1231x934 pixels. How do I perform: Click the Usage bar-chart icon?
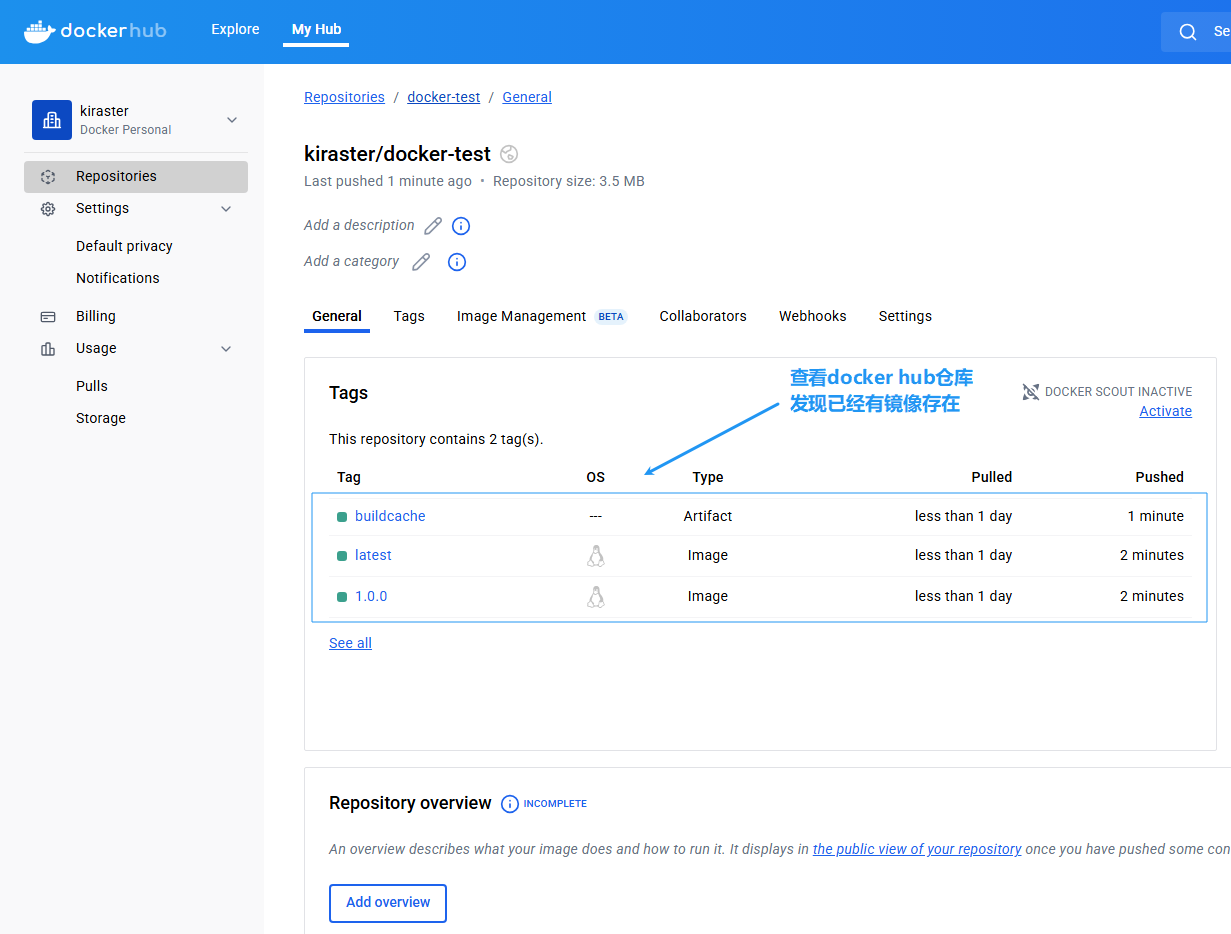(48, 348)
